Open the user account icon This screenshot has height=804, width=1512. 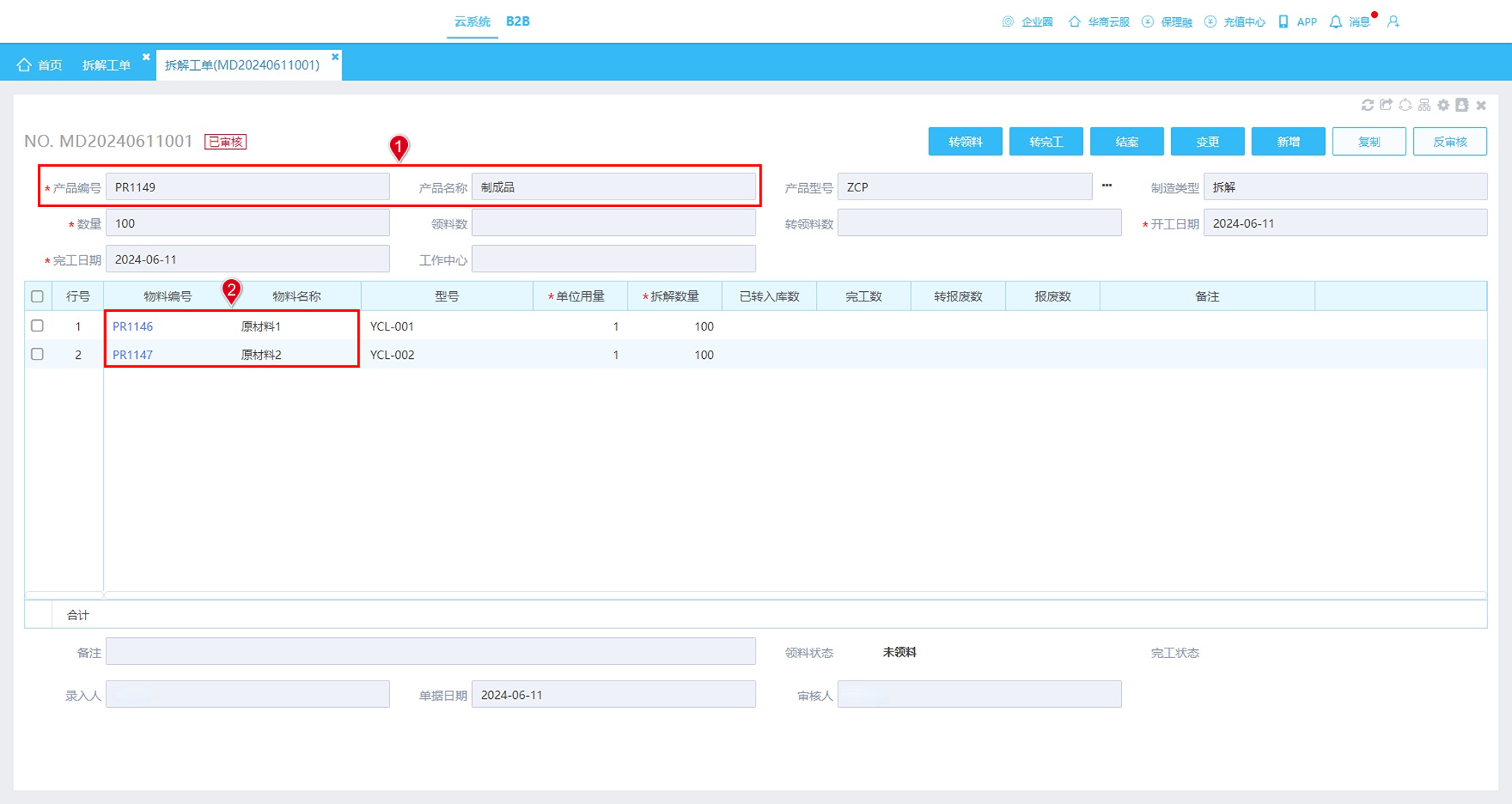[x=1393, y=22]
